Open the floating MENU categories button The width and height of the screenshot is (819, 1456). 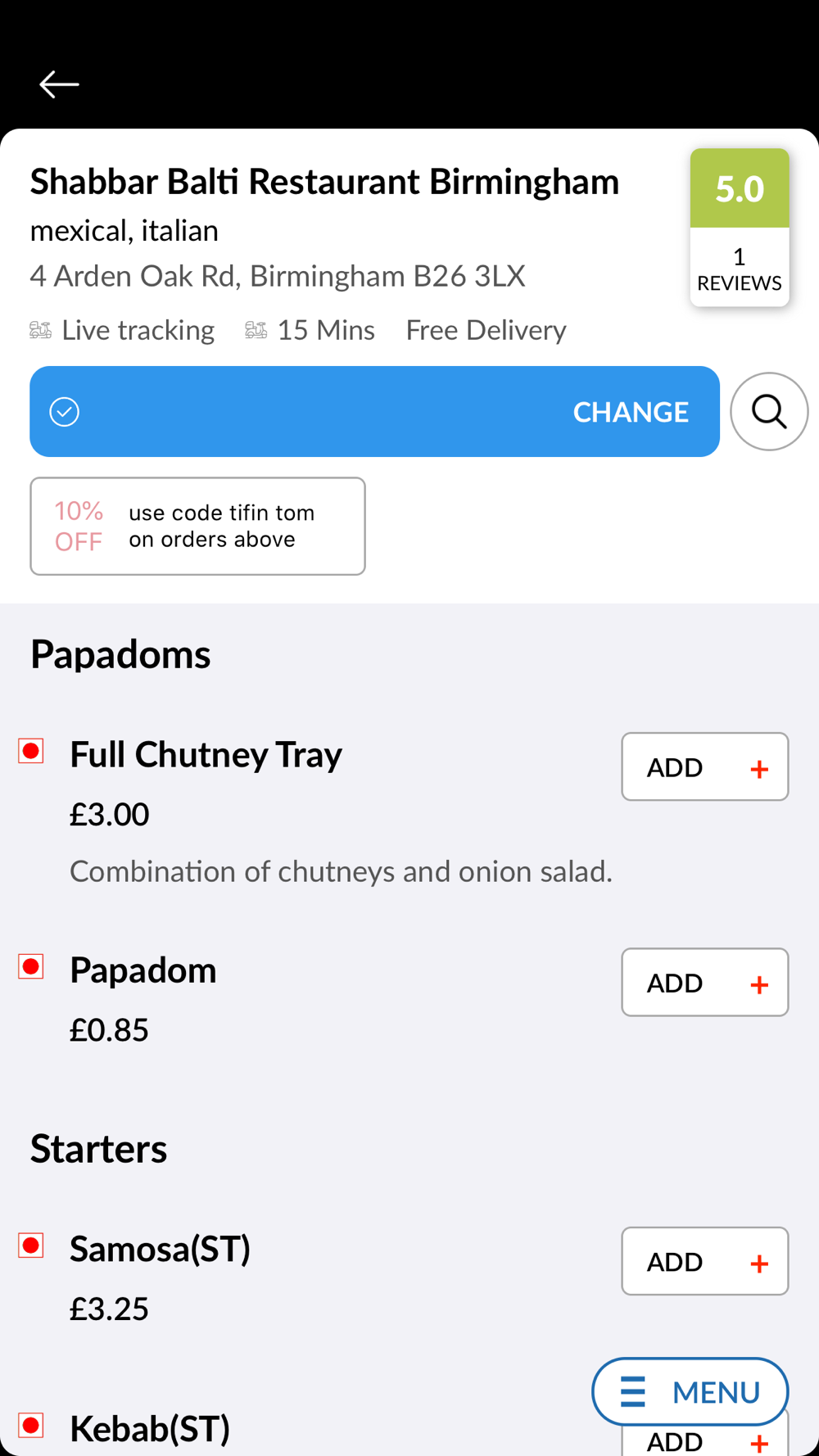[690, 1391]
